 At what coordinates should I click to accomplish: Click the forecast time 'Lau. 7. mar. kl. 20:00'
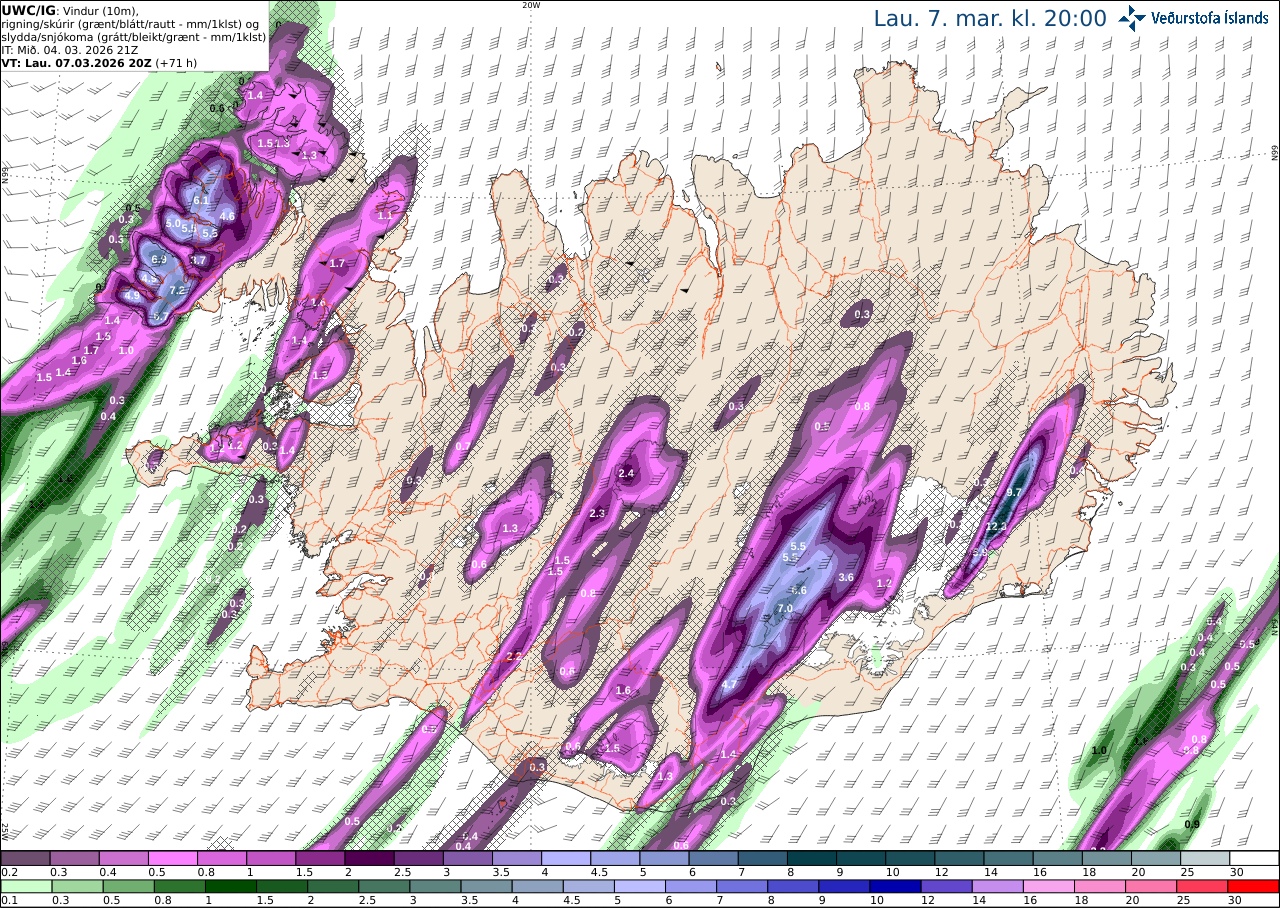click(990, 19)
